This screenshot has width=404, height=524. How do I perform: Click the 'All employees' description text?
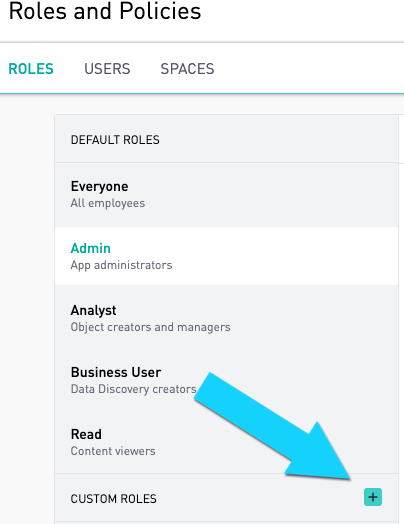108,203
